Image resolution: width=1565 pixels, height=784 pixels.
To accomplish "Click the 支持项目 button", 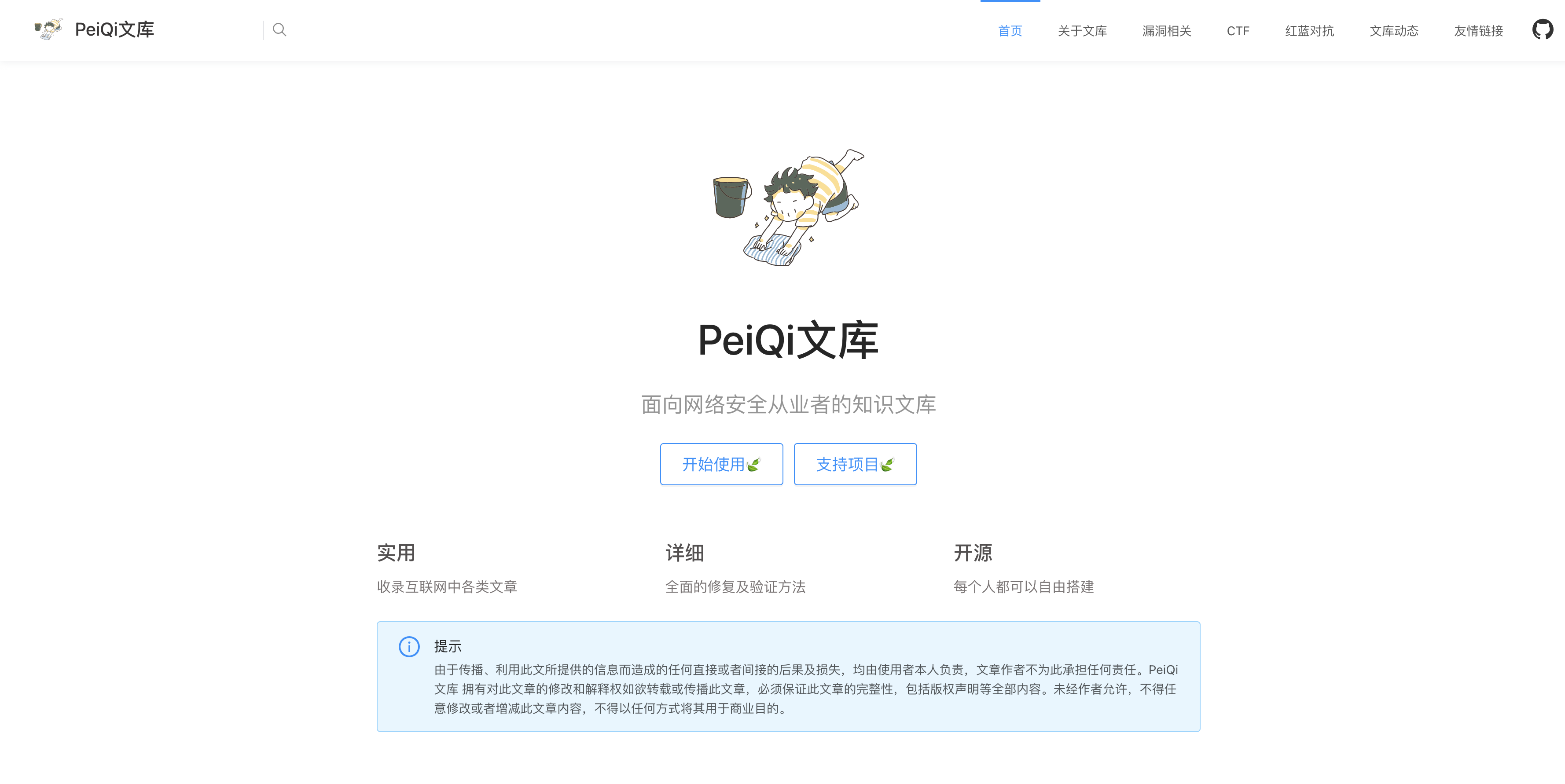I will [855, 464].
